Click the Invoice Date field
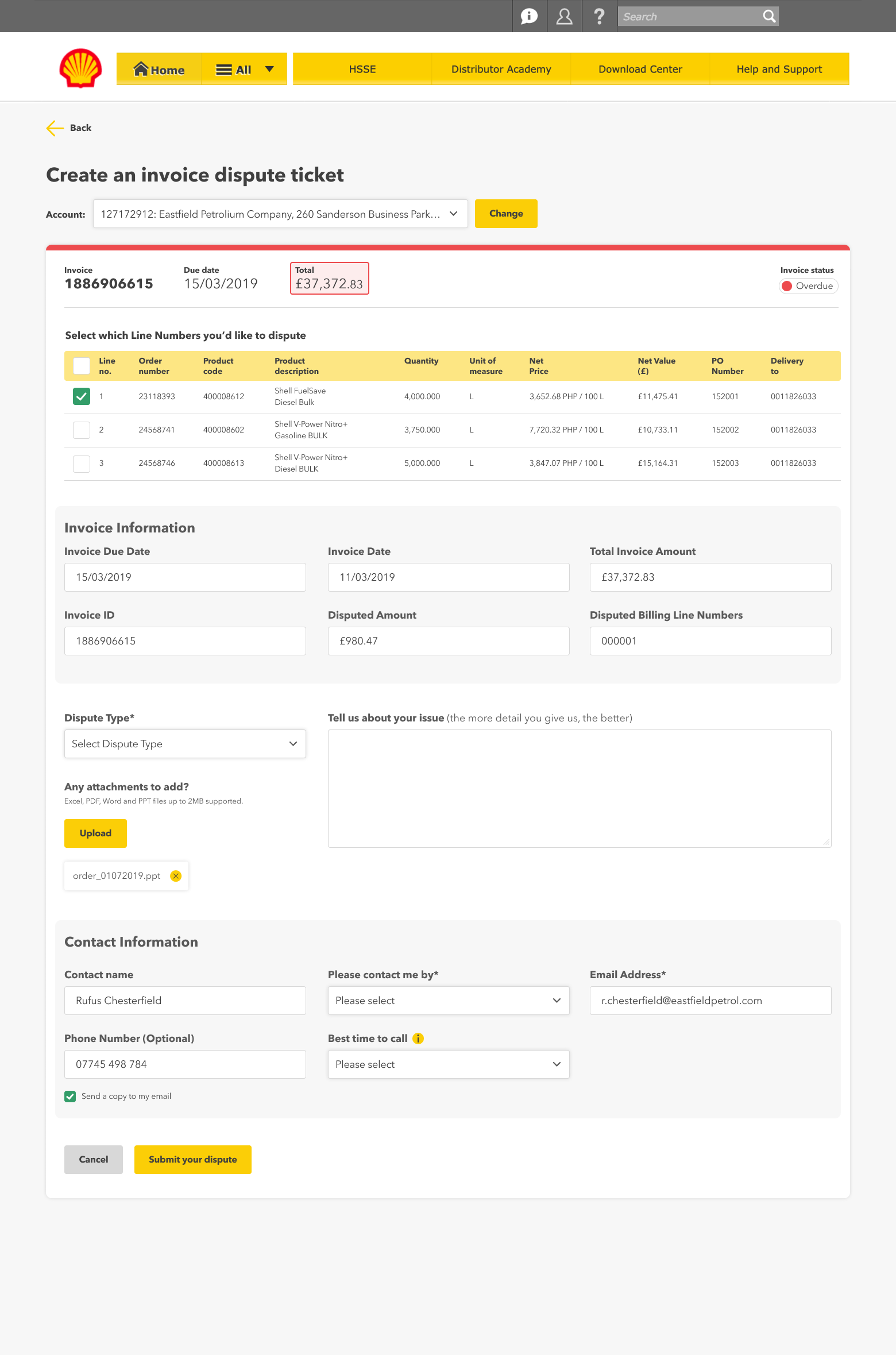 click(x=449, y=577)
